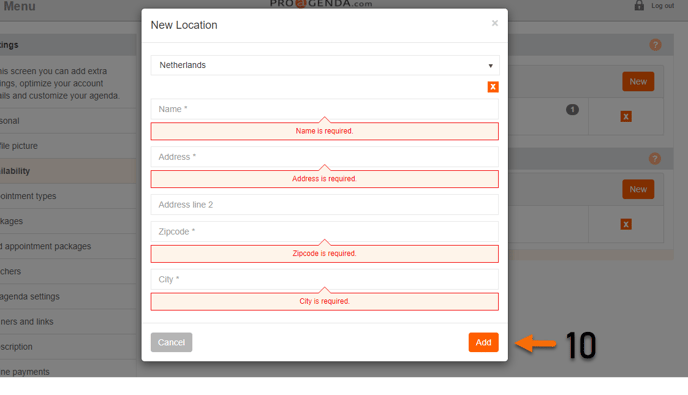
Task: Click the upper New button
Action: (x=638, y=82)
